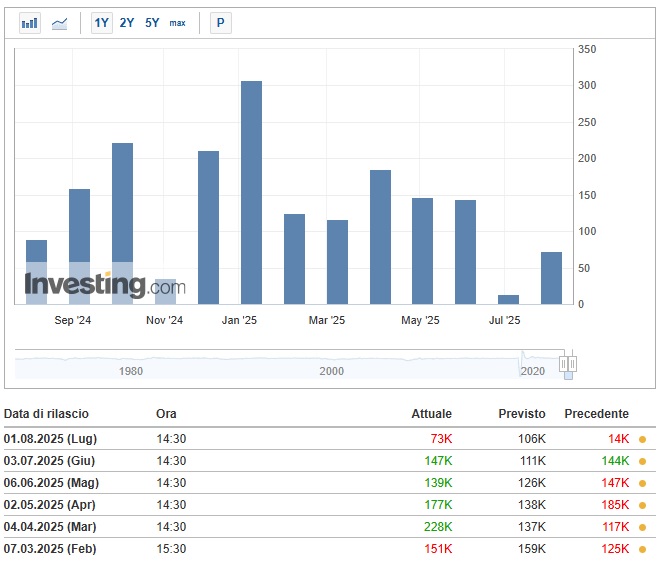665x574 pixels.
Task: Show the max time range
Action: point(177,22)
